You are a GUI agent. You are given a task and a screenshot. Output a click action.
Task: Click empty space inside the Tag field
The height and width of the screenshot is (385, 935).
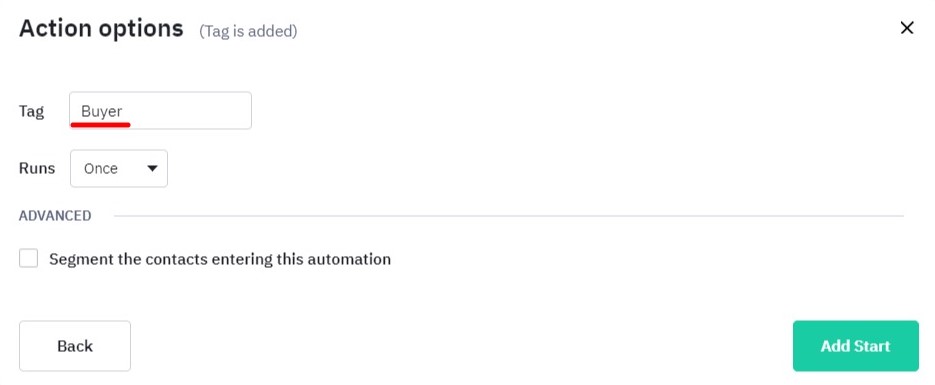tap(191, 111)
